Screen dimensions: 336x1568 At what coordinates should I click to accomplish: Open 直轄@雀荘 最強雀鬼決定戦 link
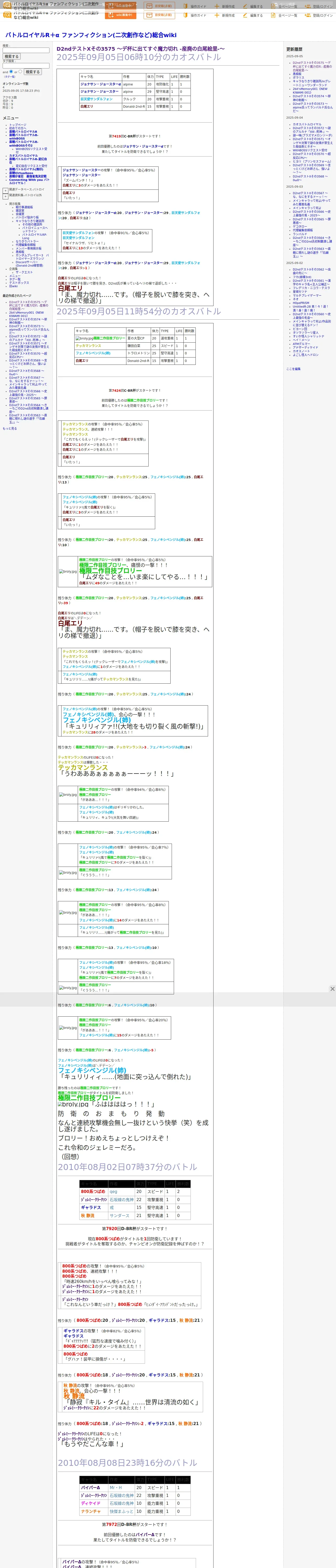[27, 176]
